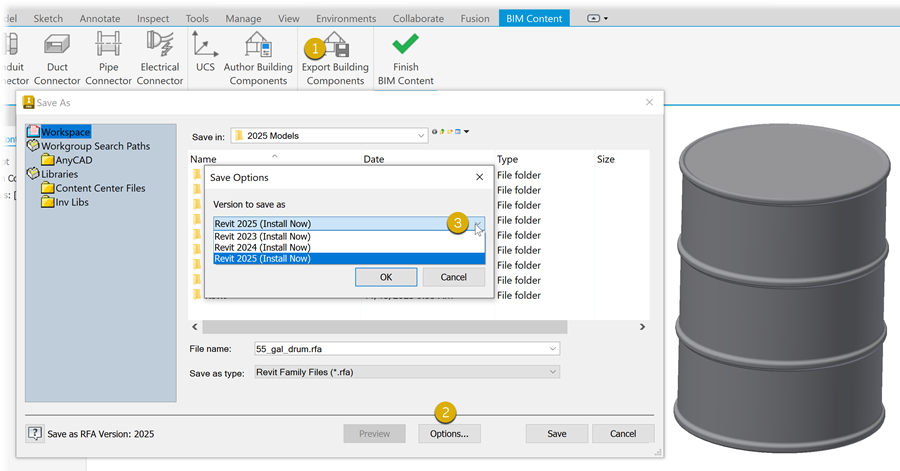The height and width of the screenshot is (471, 900).
Task: Select Revit 2023 (Install Now) option
Action: 349,236
